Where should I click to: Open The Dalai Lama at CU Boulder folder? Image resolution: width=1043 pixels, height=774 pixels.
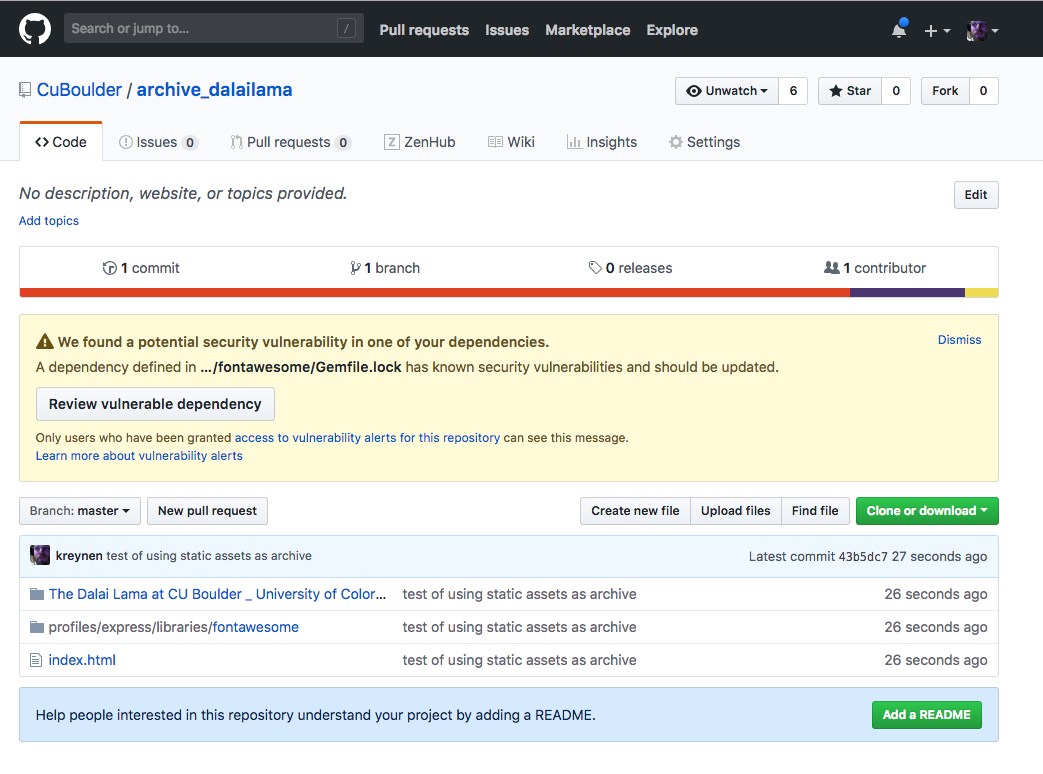(x=217, y=594)
